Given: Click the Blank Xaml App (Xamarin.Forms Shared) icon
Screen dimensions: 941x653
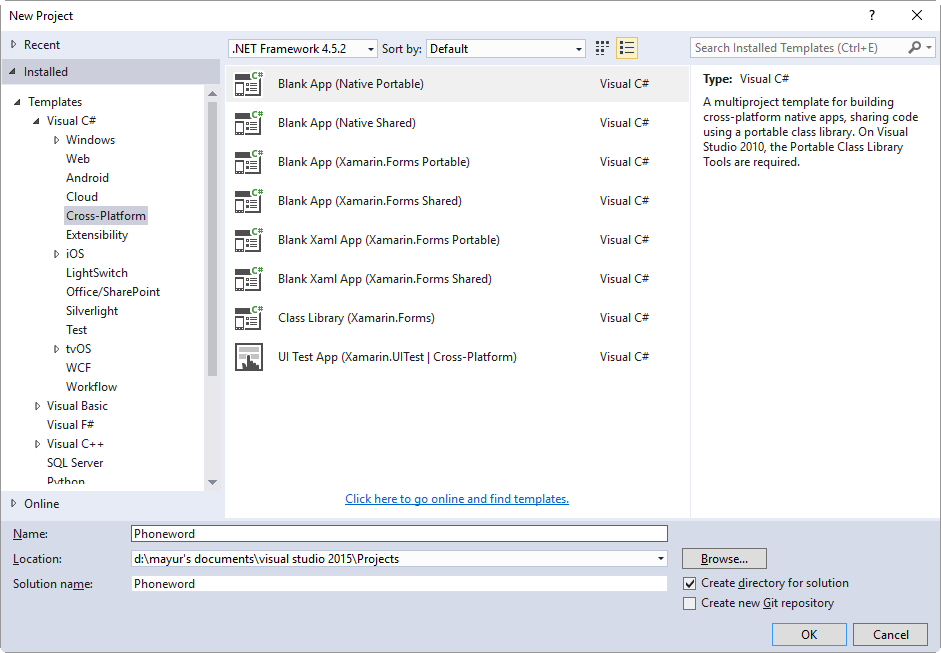Looking at the screenshot, I should point(248,279).
